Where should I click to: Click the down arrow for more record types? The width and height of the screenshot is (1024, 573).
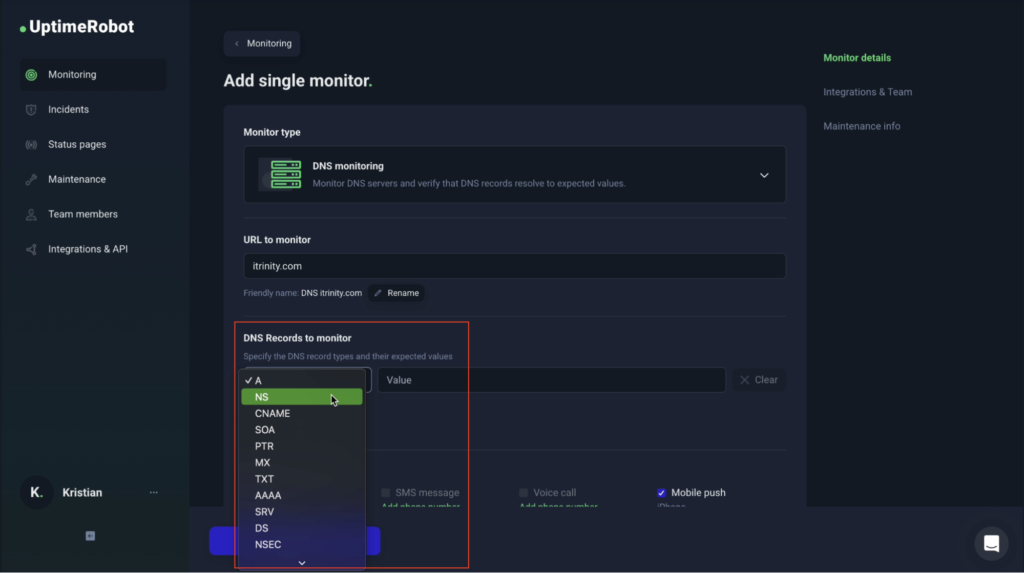point(302,563)
